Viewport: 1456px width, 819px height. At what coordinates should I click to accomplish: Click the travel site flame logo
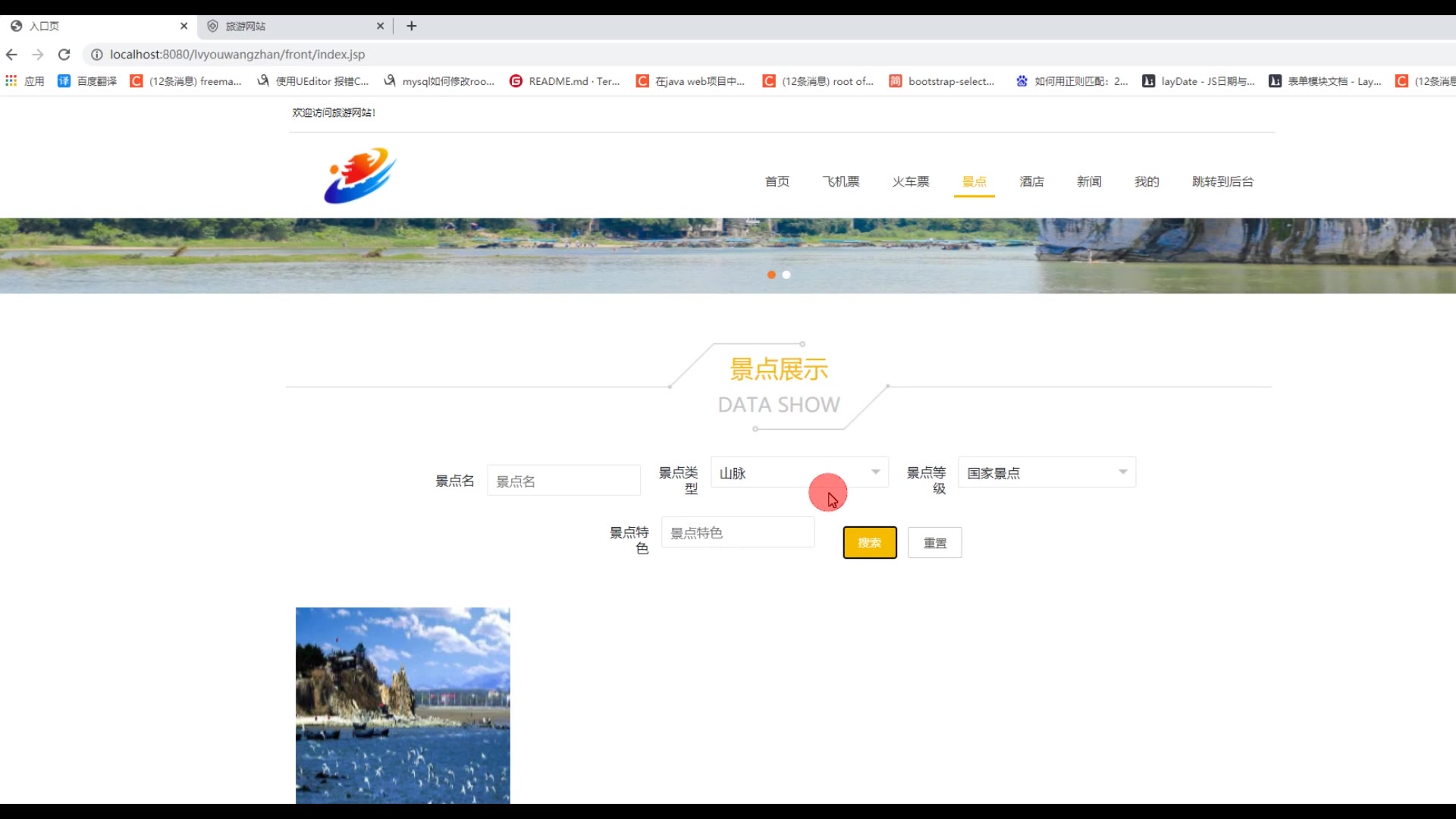click(x=359, y=176)
